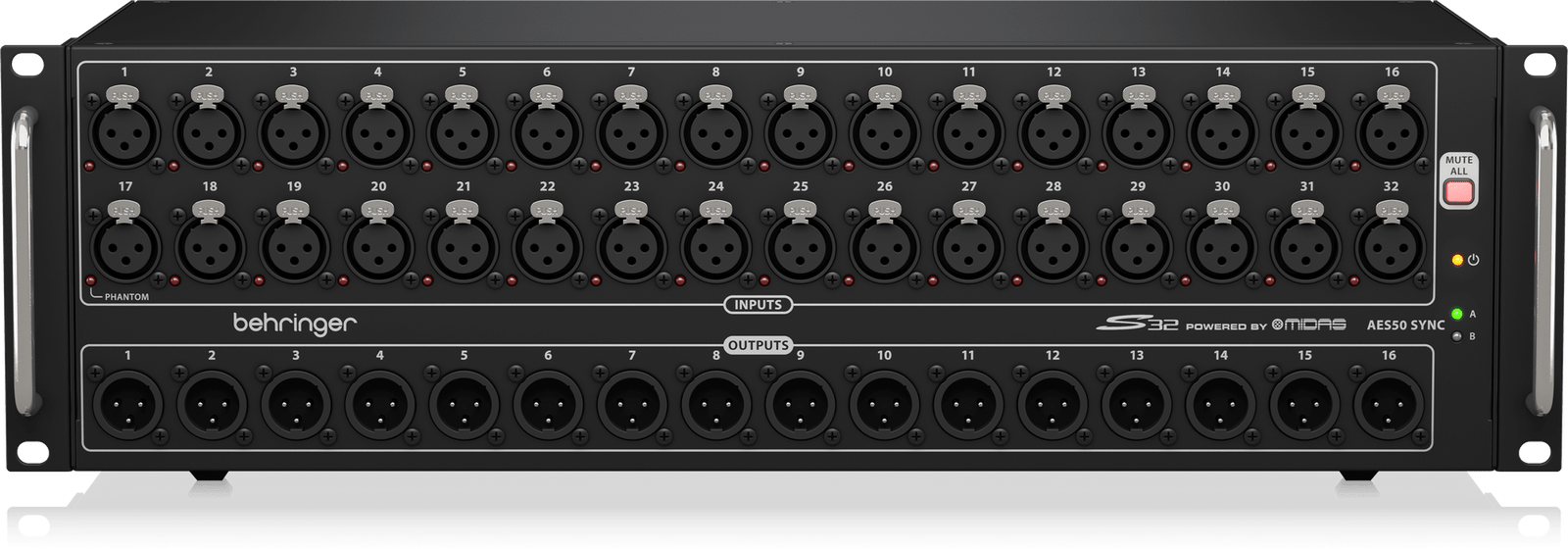Select XLR input jack 32

1392,247
